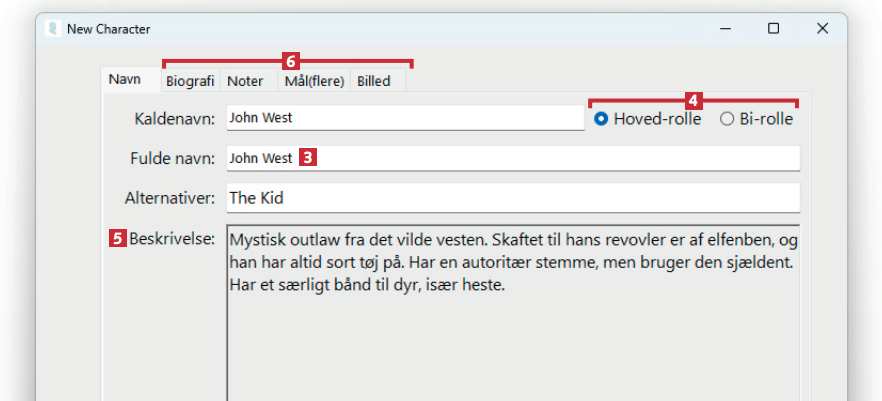Click the Alternativer label
Image resolution: width=882 pixels, height=401 pixels.
point(170,198)
